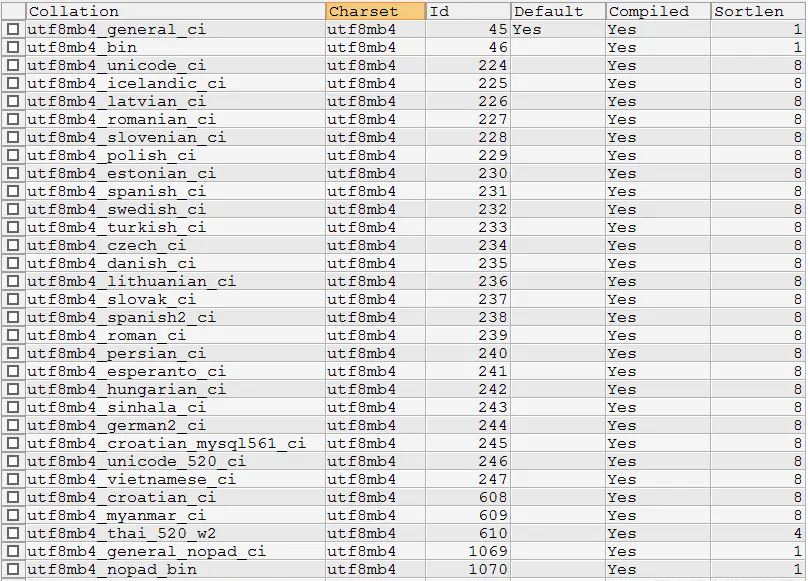Select the Id cell 1070

coord(468,569)
